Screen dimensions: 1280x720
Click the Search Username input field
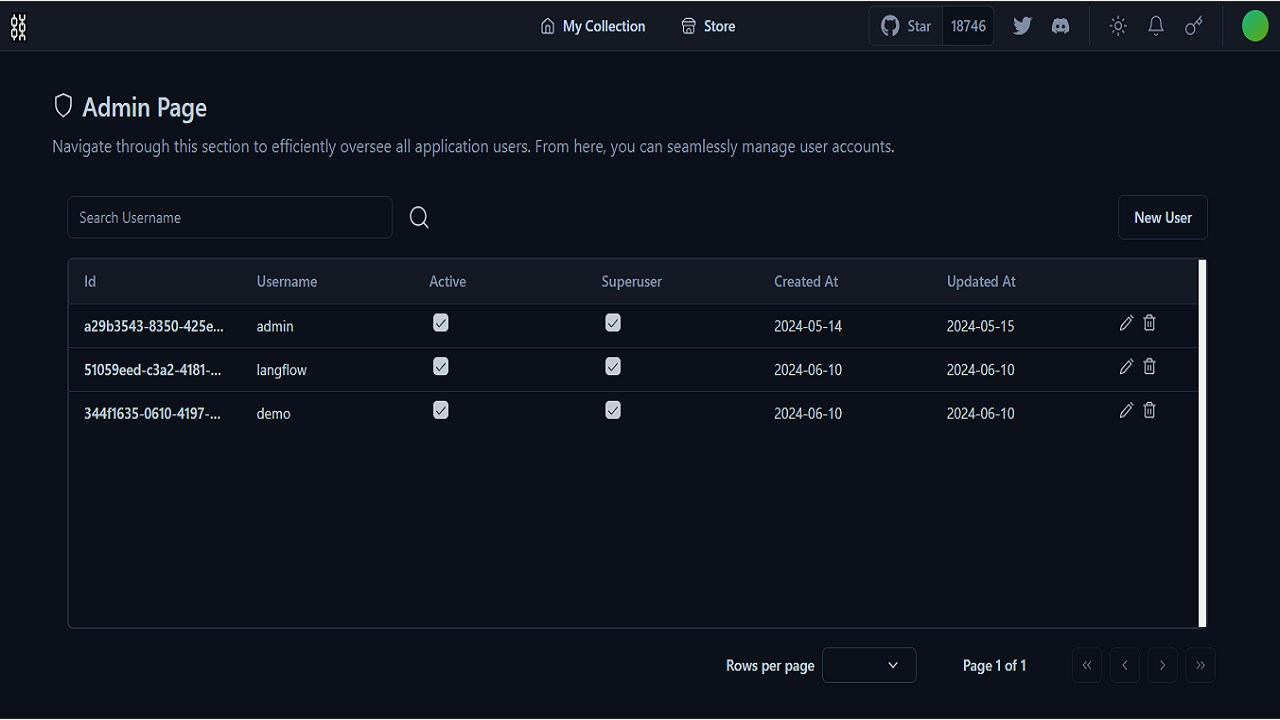[x=229, y=217]
